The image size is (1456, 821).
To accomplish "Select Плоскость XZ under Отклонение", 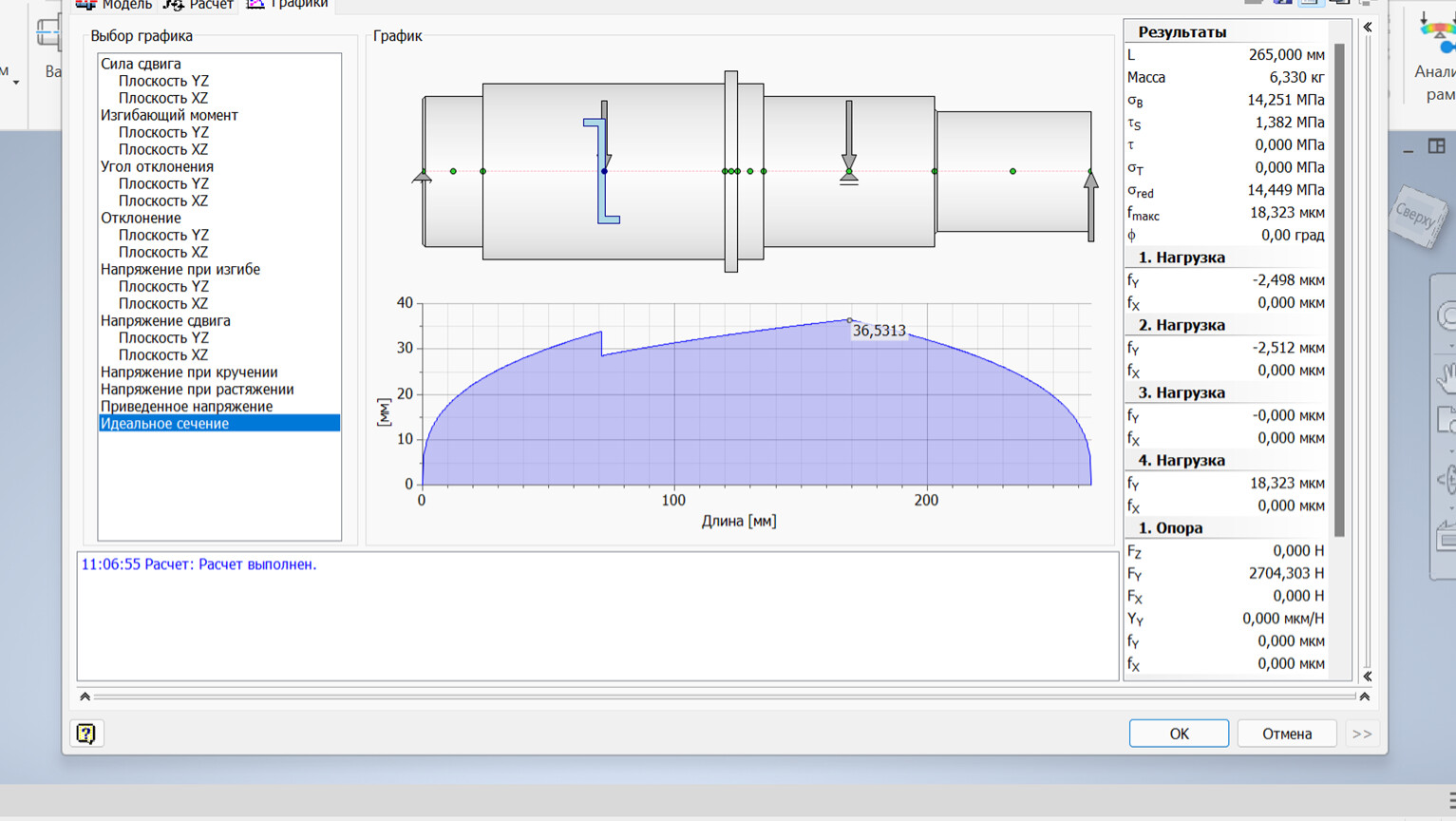I will click(163, 252).
